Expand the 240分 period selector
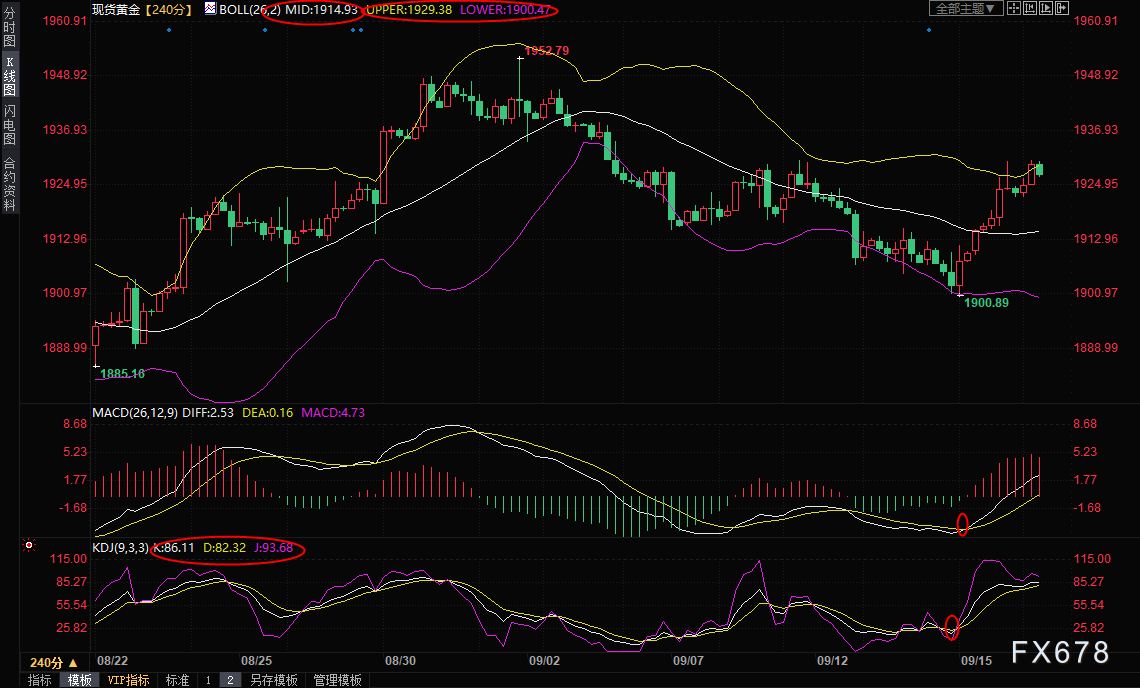Viewport: 1140px width, 688px height. (x=54, y=663)
